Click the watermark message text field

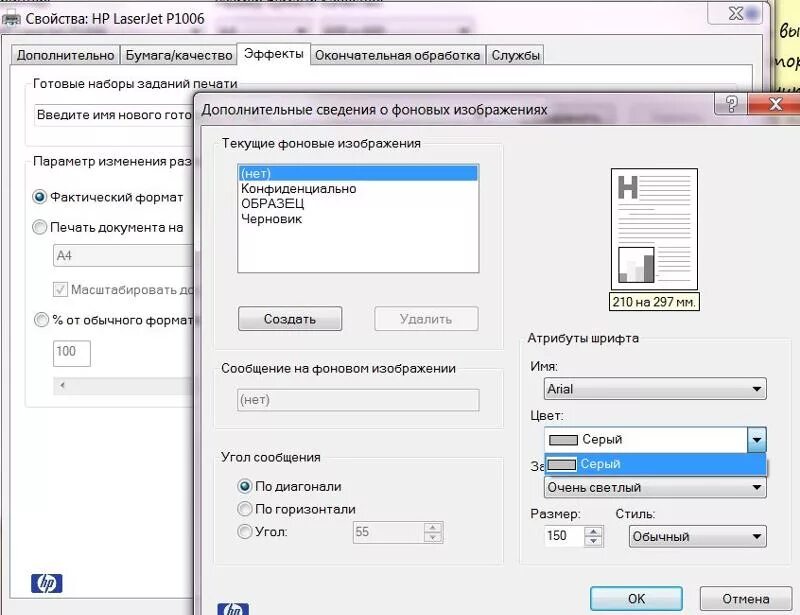point(358,400)
